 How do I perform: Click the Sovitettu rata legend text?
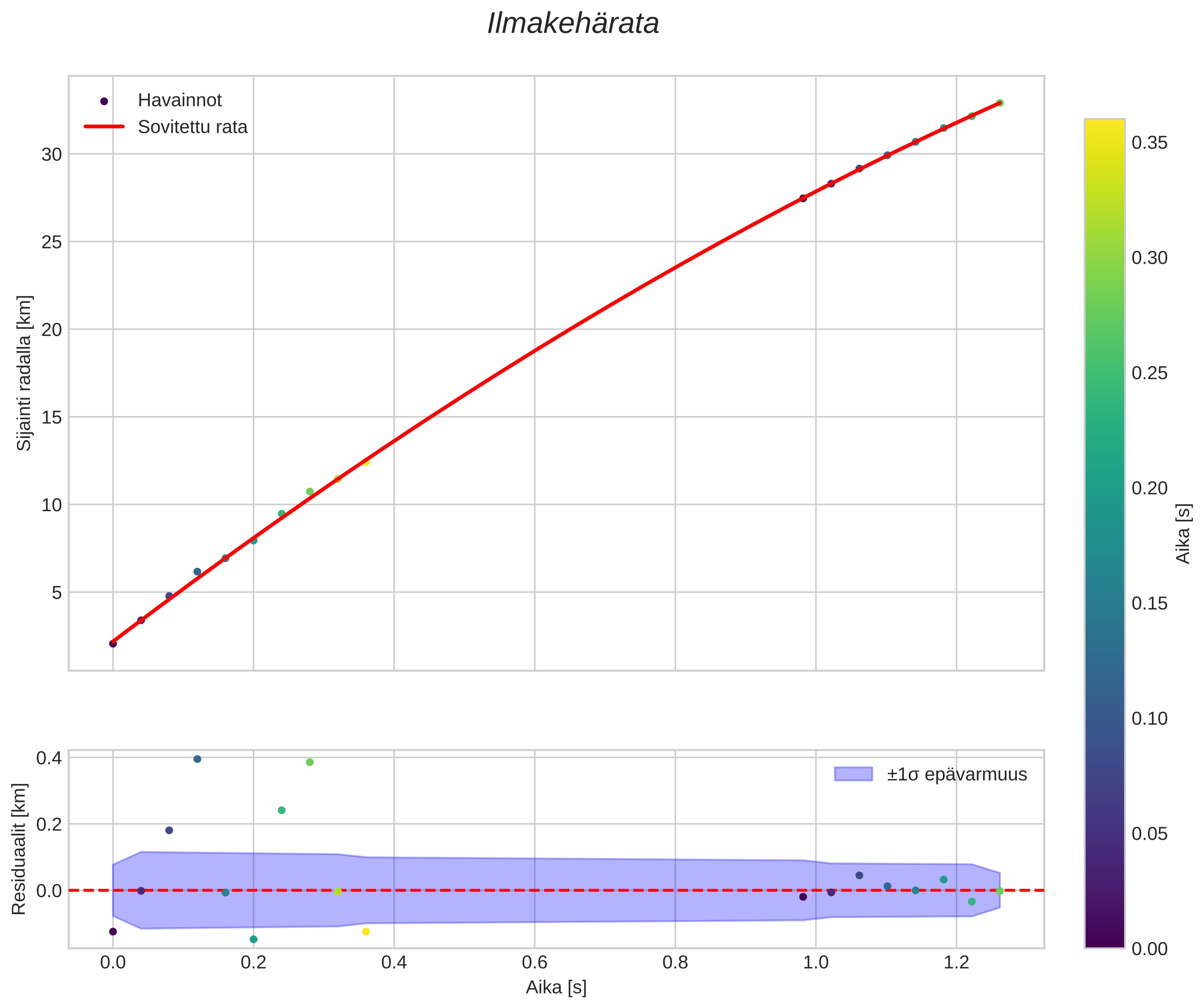(192, 127)
